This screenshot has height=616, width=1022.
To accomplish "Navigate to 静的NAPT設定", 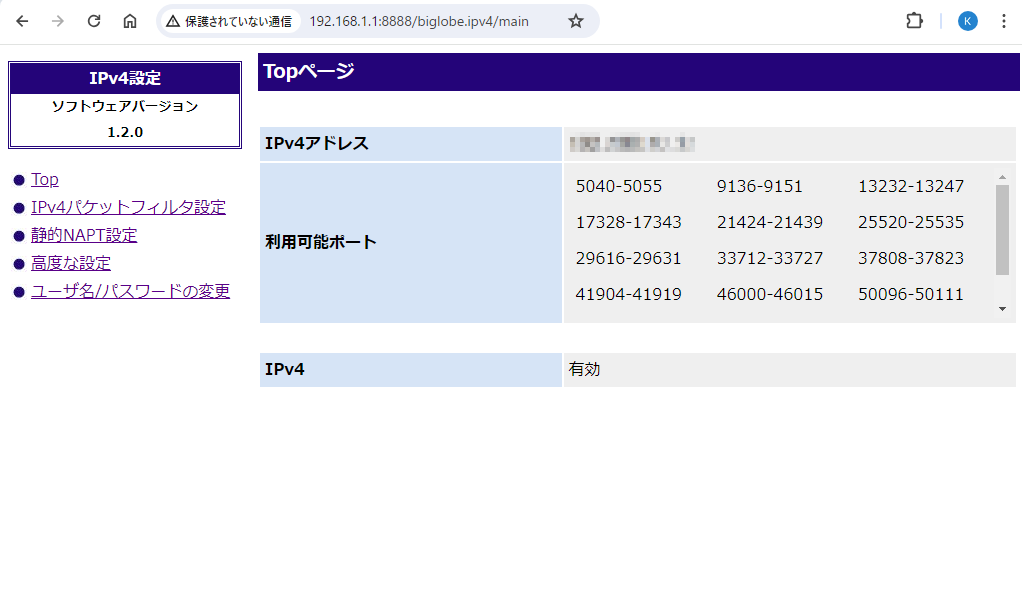I will [84, 236].
